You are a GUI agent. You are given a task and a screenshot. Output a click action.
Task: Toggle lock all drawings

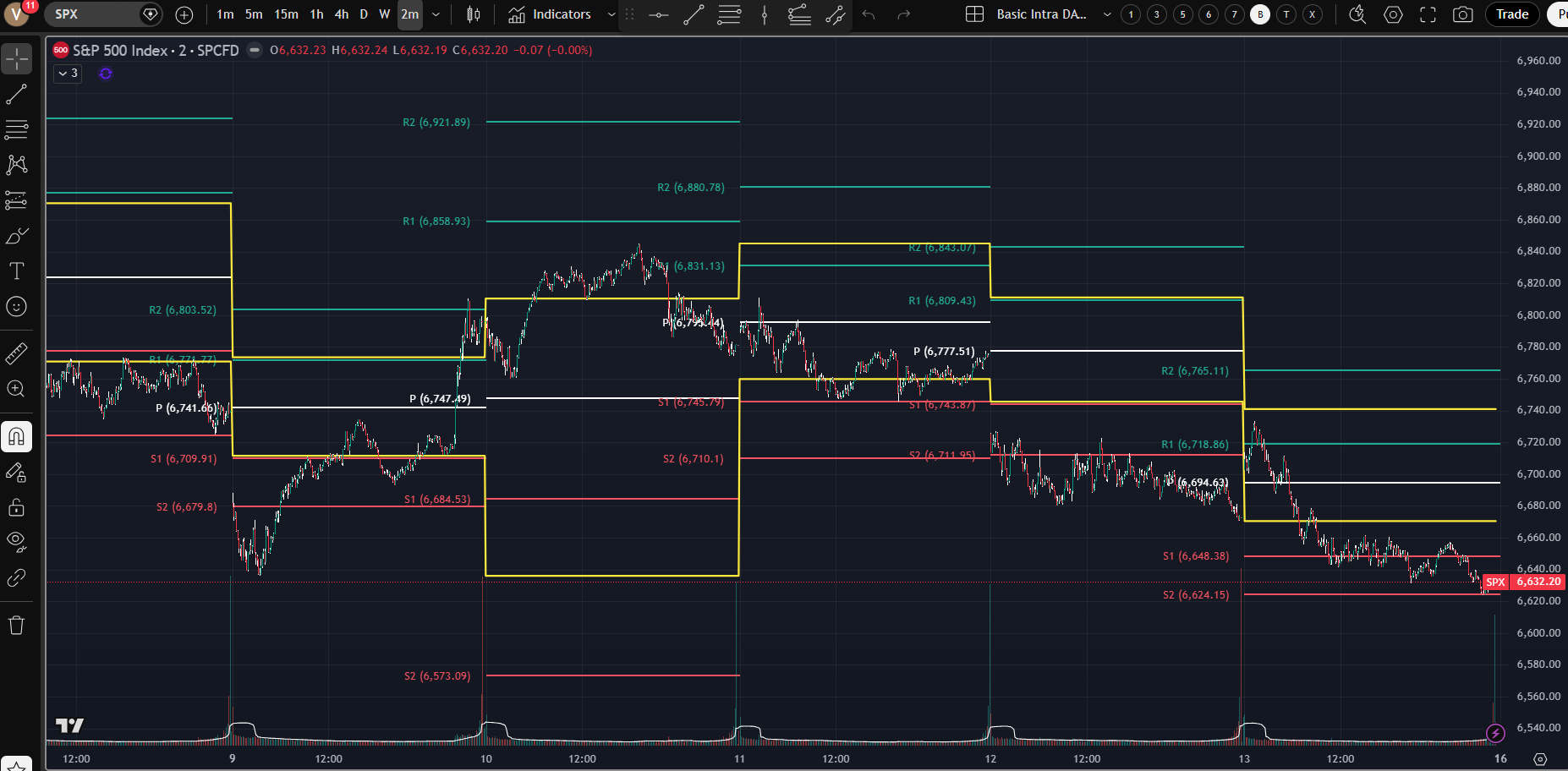click(x=16, y=507)
